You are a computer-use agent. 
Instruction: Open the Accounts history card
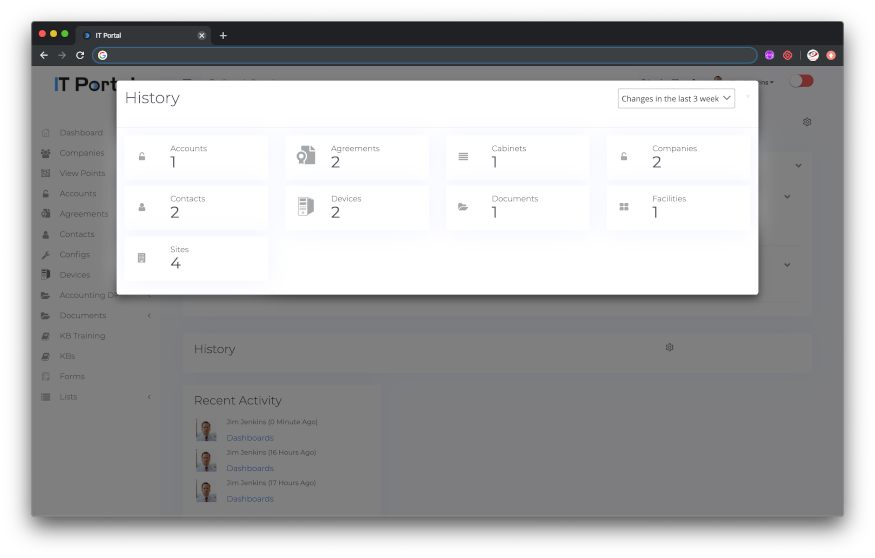pyautogui.click(x=196, y=157)
